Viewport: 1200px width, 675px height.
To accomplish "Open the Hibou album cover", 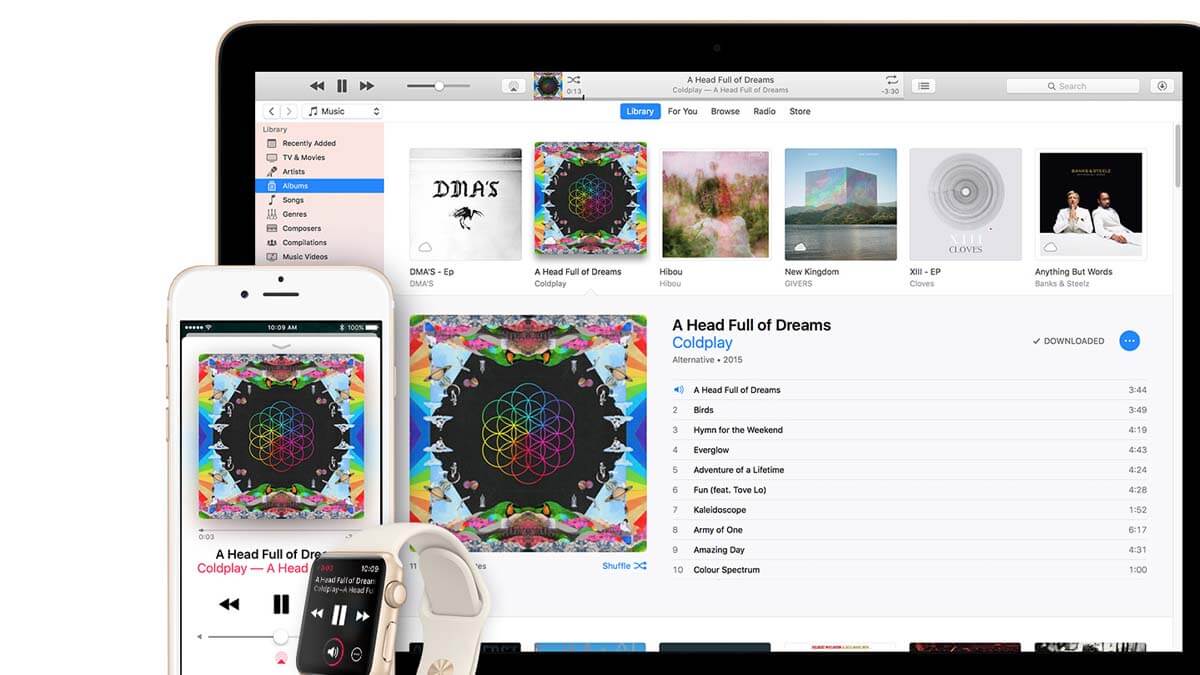I will (716, 204).
